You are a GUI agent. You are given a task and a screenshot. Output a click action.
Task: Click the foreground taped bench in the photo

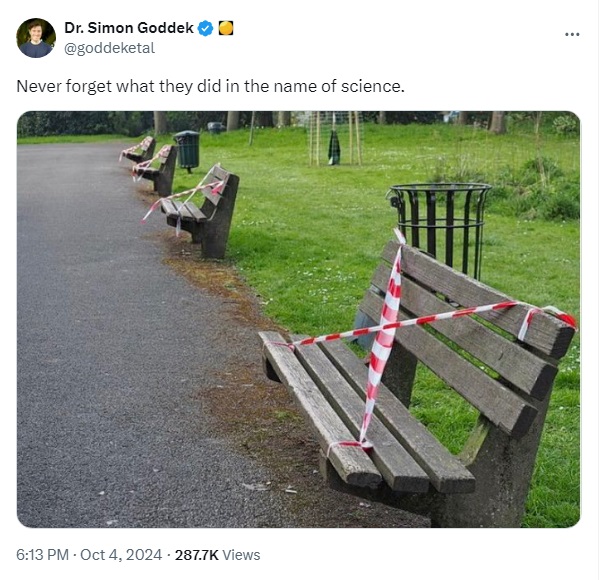coord(419,385)
